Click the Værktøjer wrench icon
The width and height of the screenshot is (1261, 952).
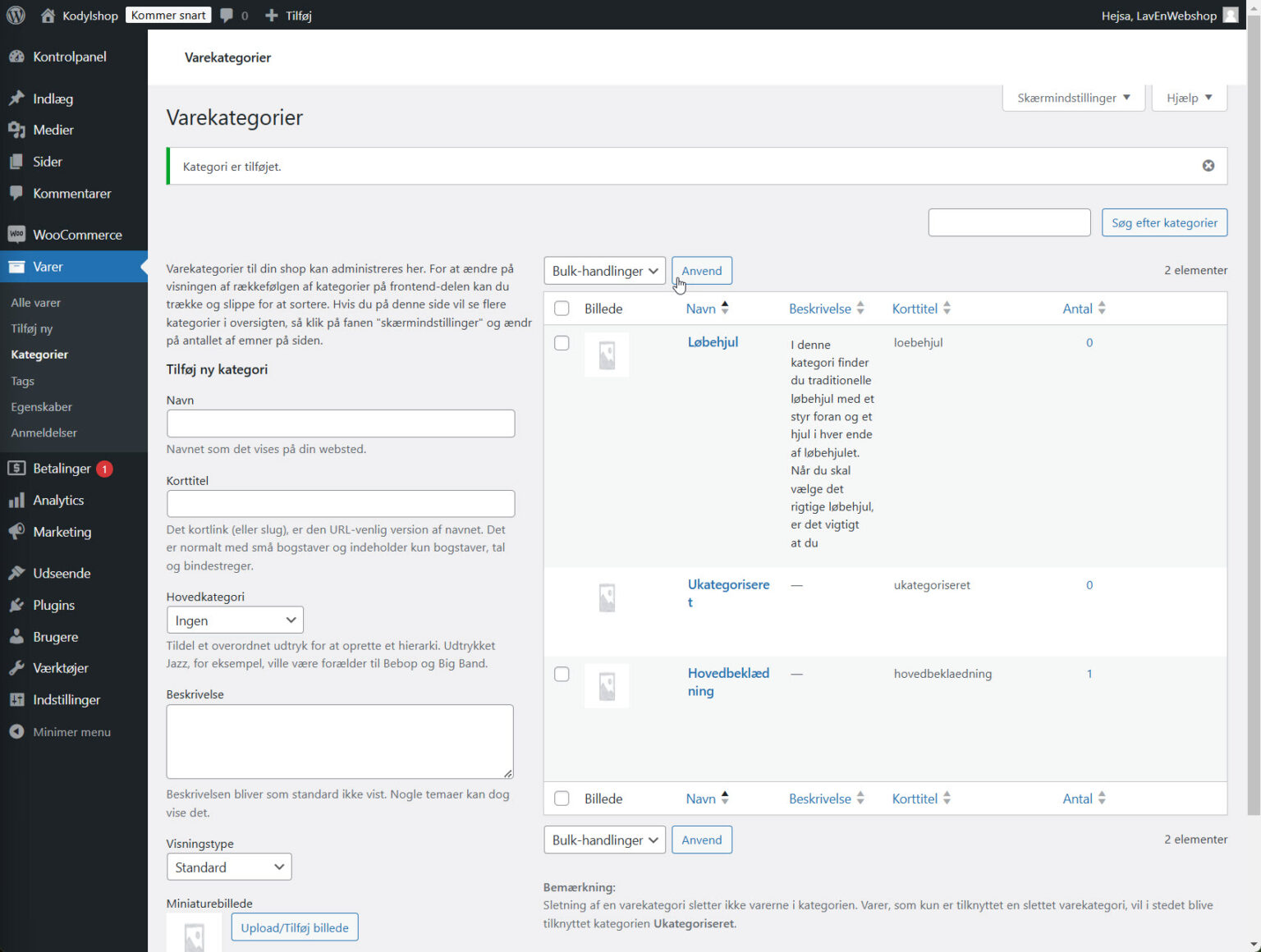(x=16, y=668)
